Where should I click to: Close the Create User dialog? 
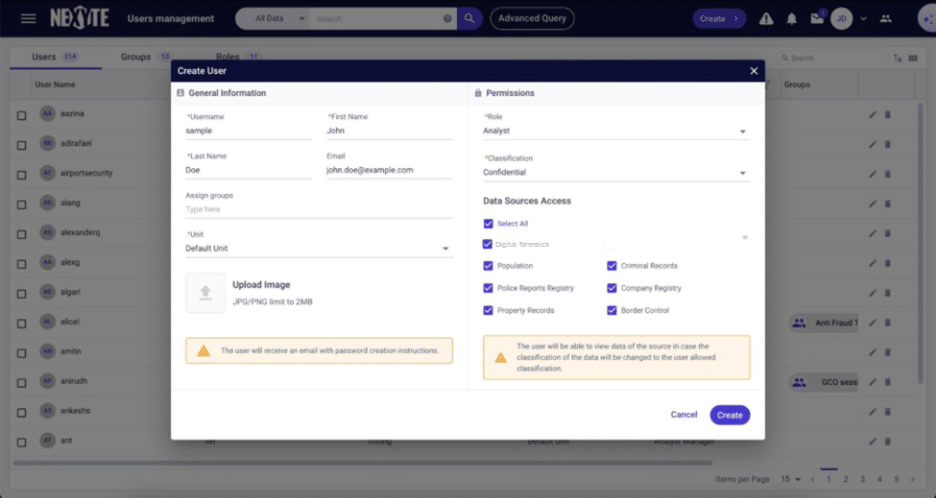(x=754, y=71)
